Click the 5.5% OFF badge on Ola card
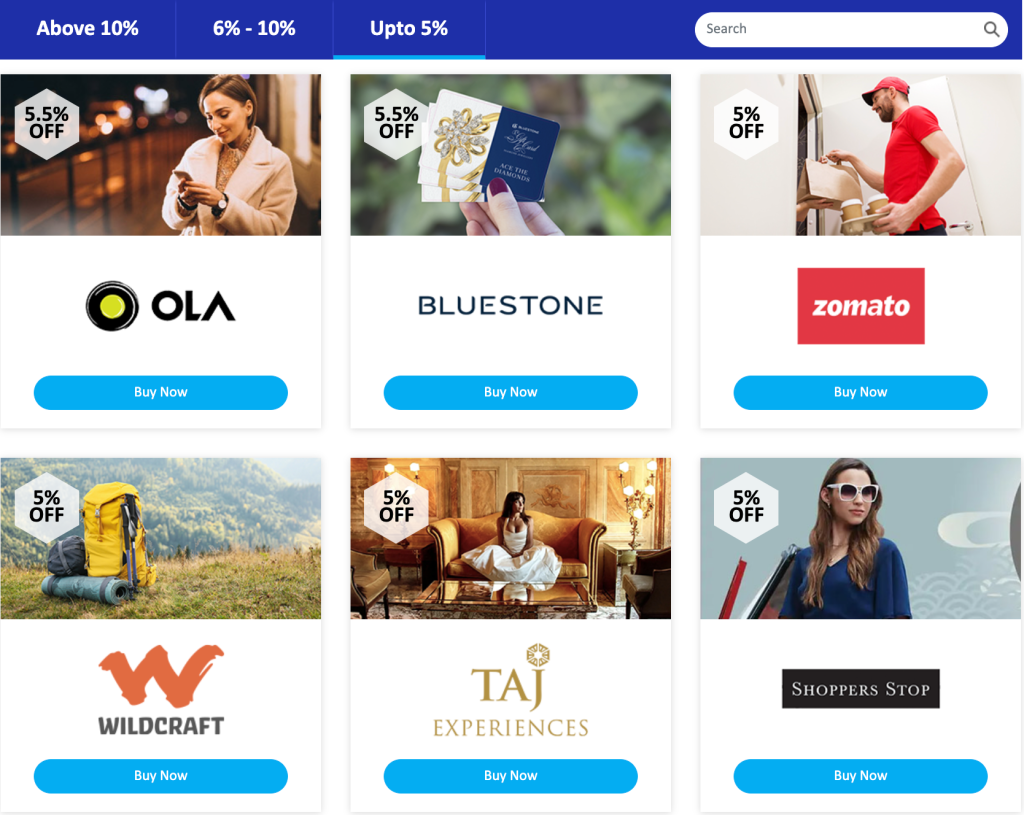The width and height of the screenshot is (1024, 815). (46, 123)
